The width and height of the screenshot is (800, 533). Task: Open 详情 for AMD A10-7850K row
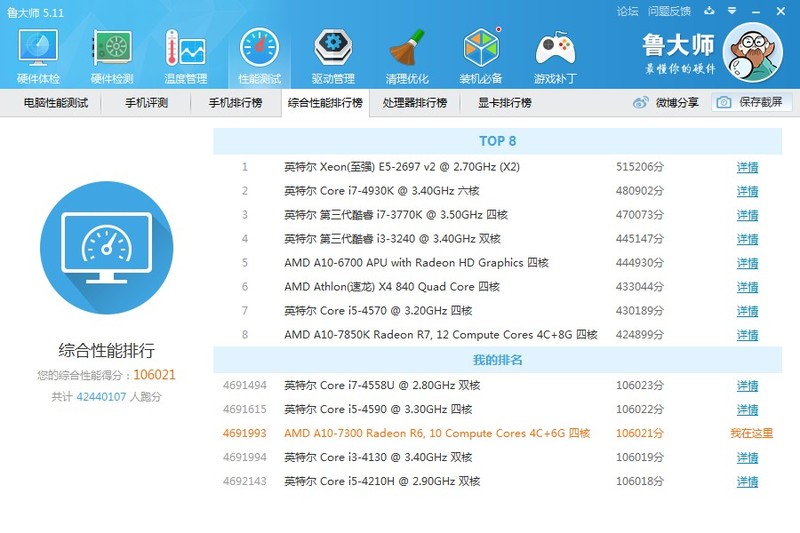pos(747,335)
